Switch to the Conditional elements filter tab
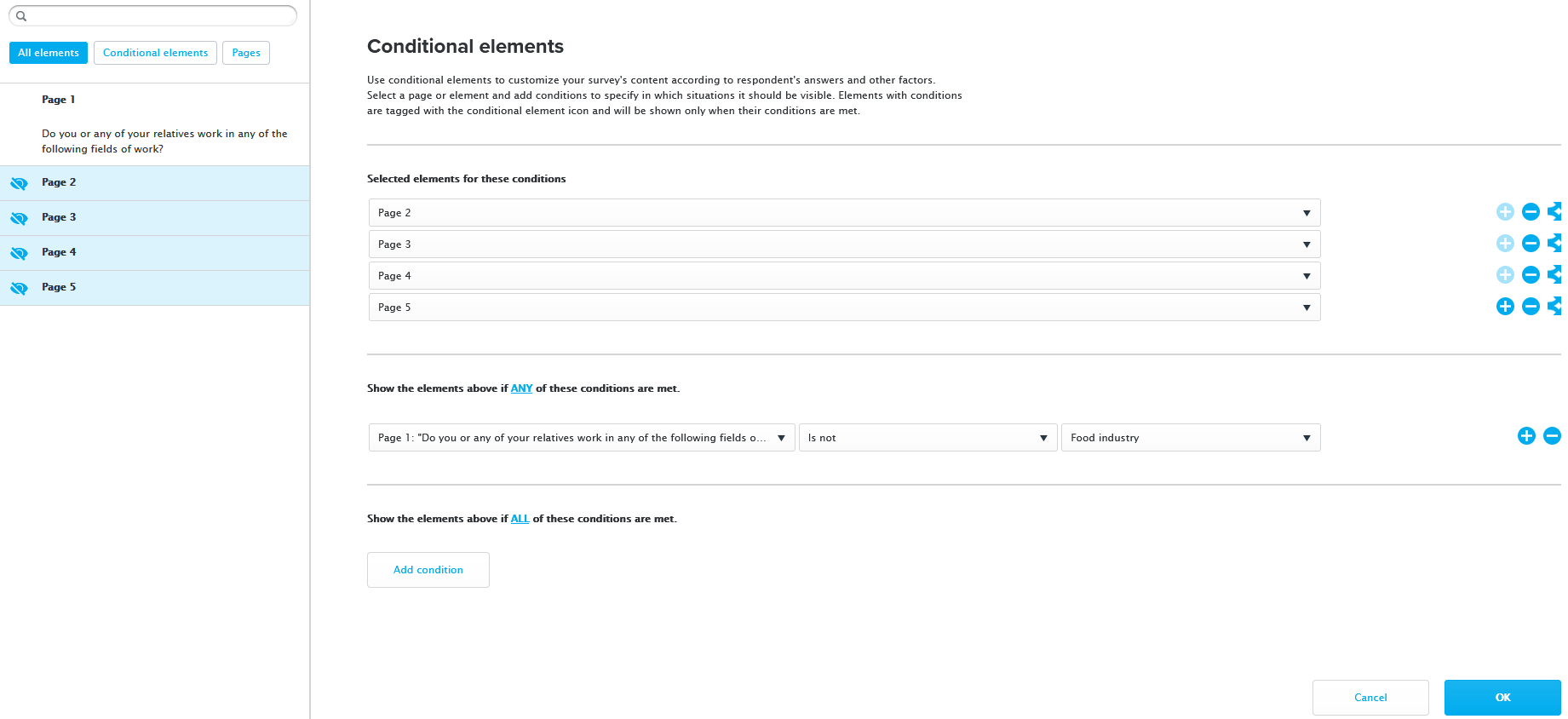 [155, 53]
